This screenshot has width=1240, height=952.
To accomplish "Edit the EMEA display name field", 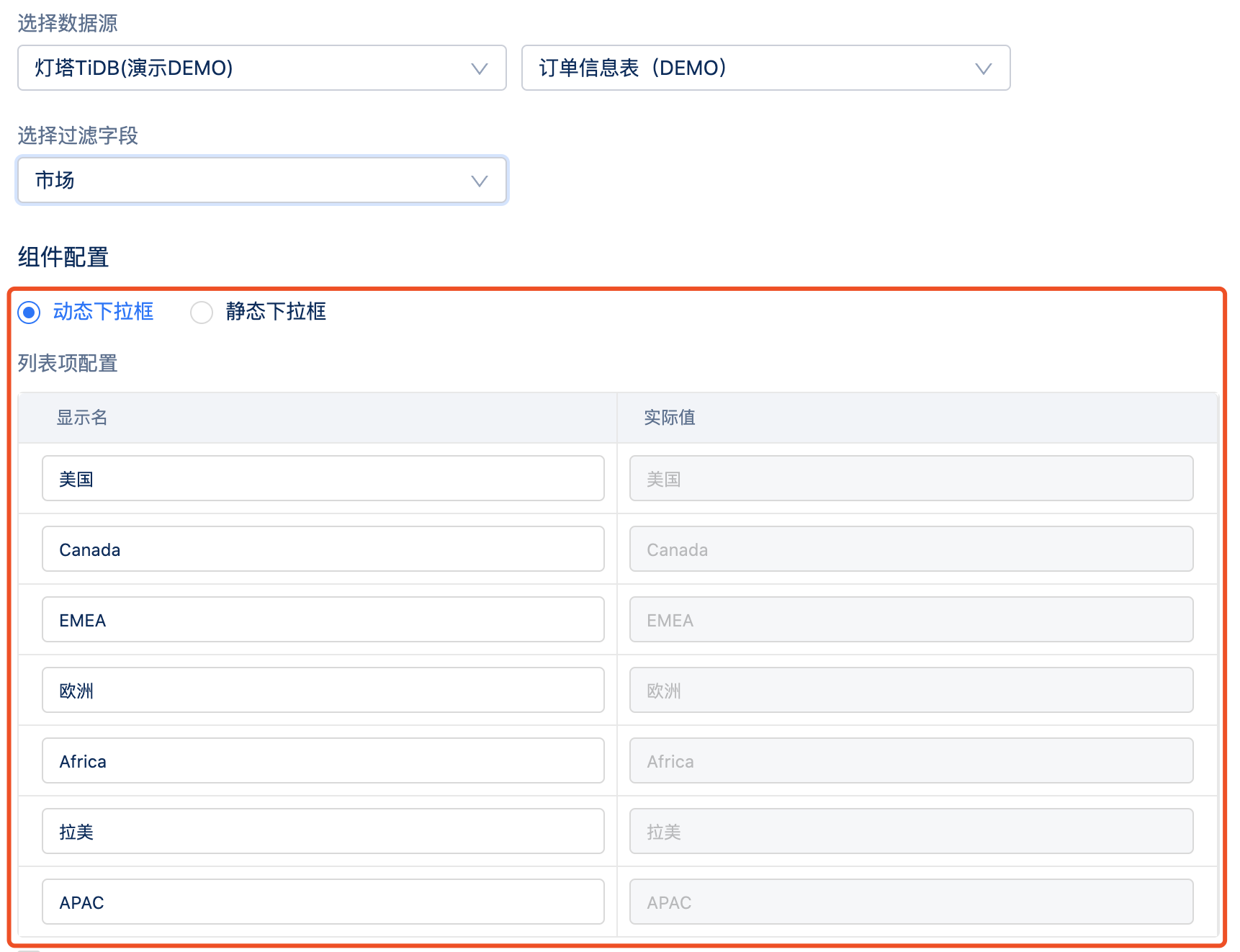I will [323, 619].
